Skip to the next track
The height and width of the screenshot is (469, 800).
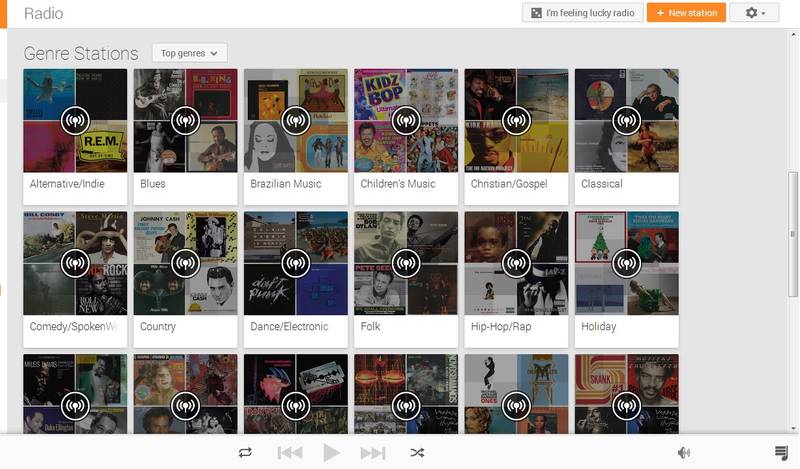373,453
